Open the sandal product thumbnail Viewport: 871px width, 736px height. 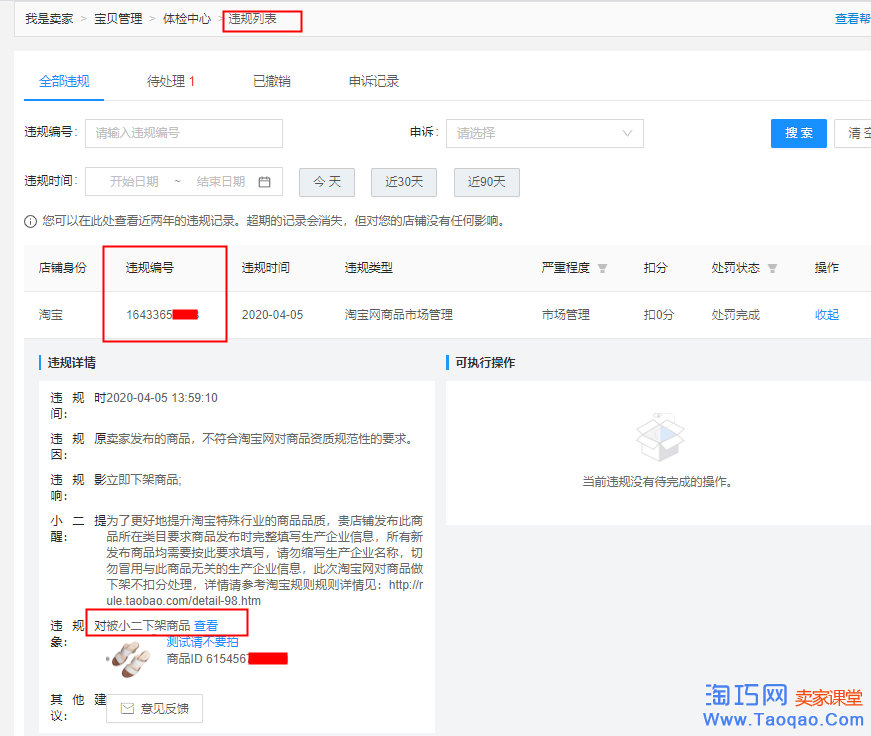[x=129, y=659]
